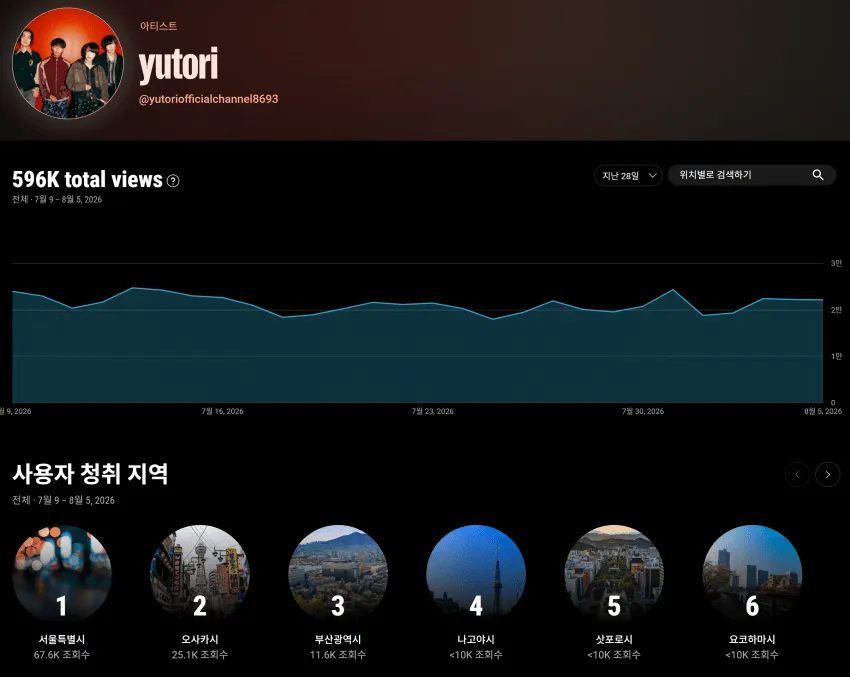Select the 요코하마시 rank 6 thumbnail
Image resolution: width=850 pixels, height=677 pixels.
tap(752, 573)
